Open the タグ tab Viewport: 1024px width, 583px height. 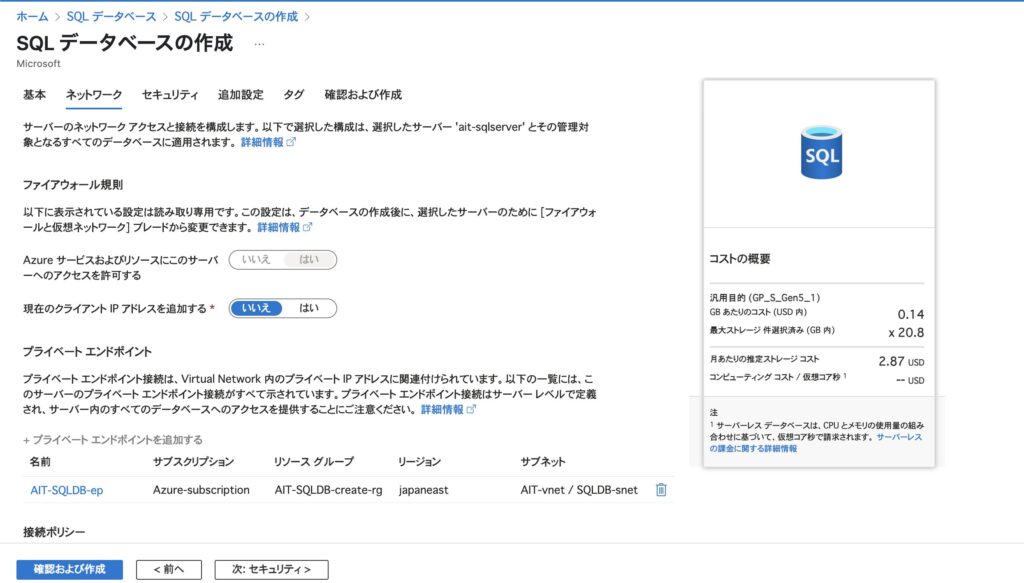(x=294, y=95)
